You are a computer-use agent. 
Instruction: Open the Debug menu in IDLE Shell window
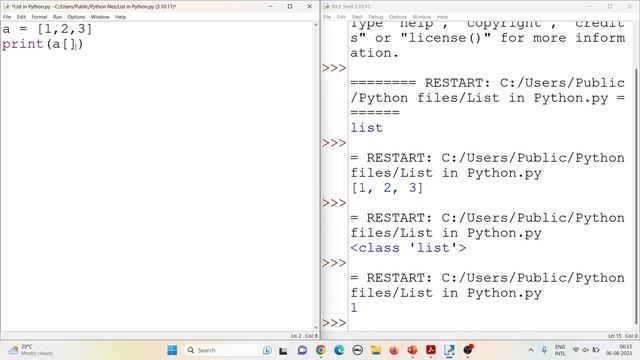tap(376, 17)
